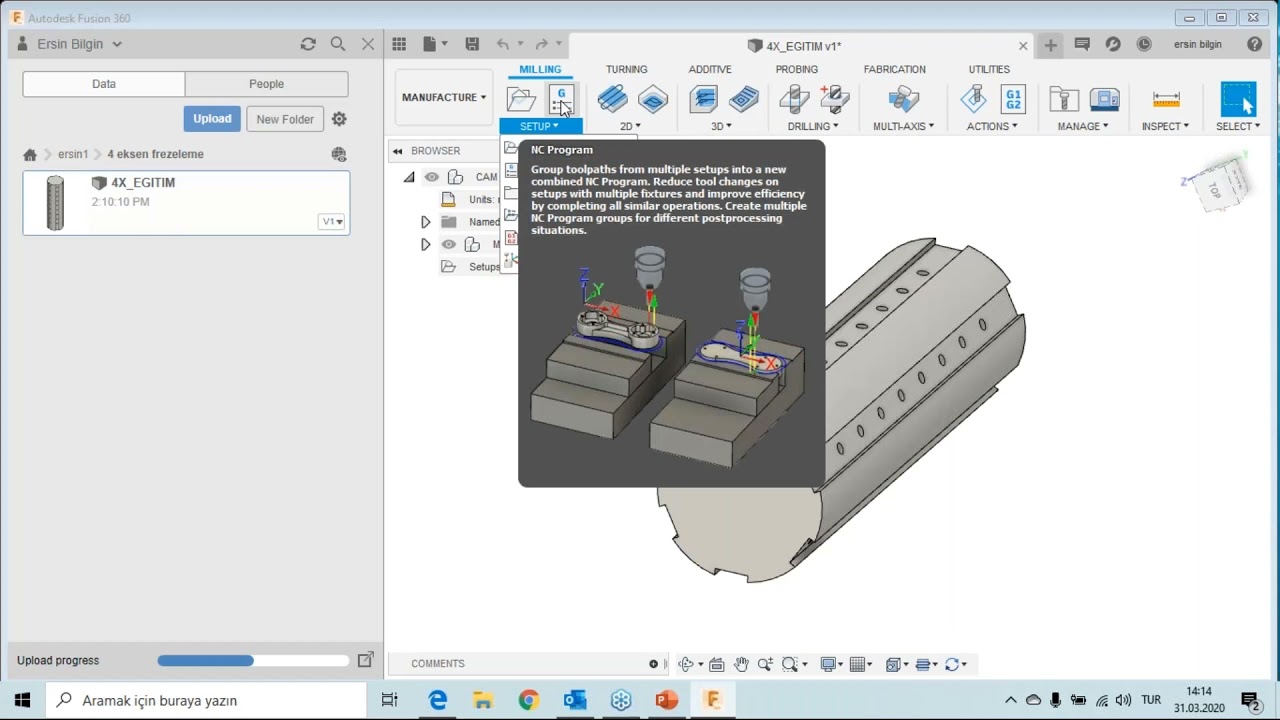Click the Upload button
1280x720 pixels.
pyautogui.click(x=212, y=118)
